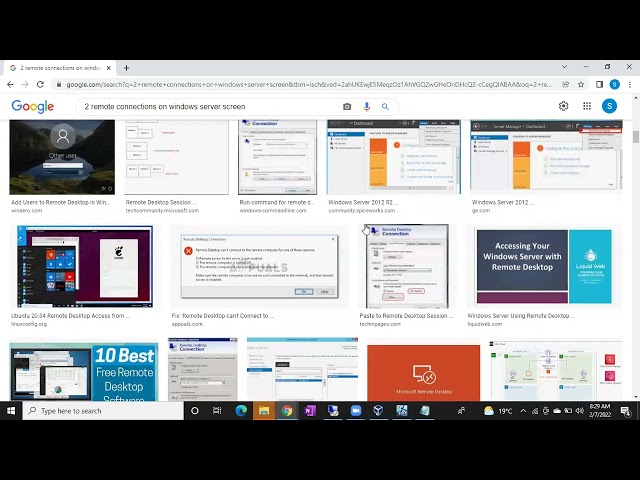The height and width of the screenshot is (480, 640).
Task: Open Ubuntu 20.04 Remote Desktop thumbnail
Action: point(85,266)
